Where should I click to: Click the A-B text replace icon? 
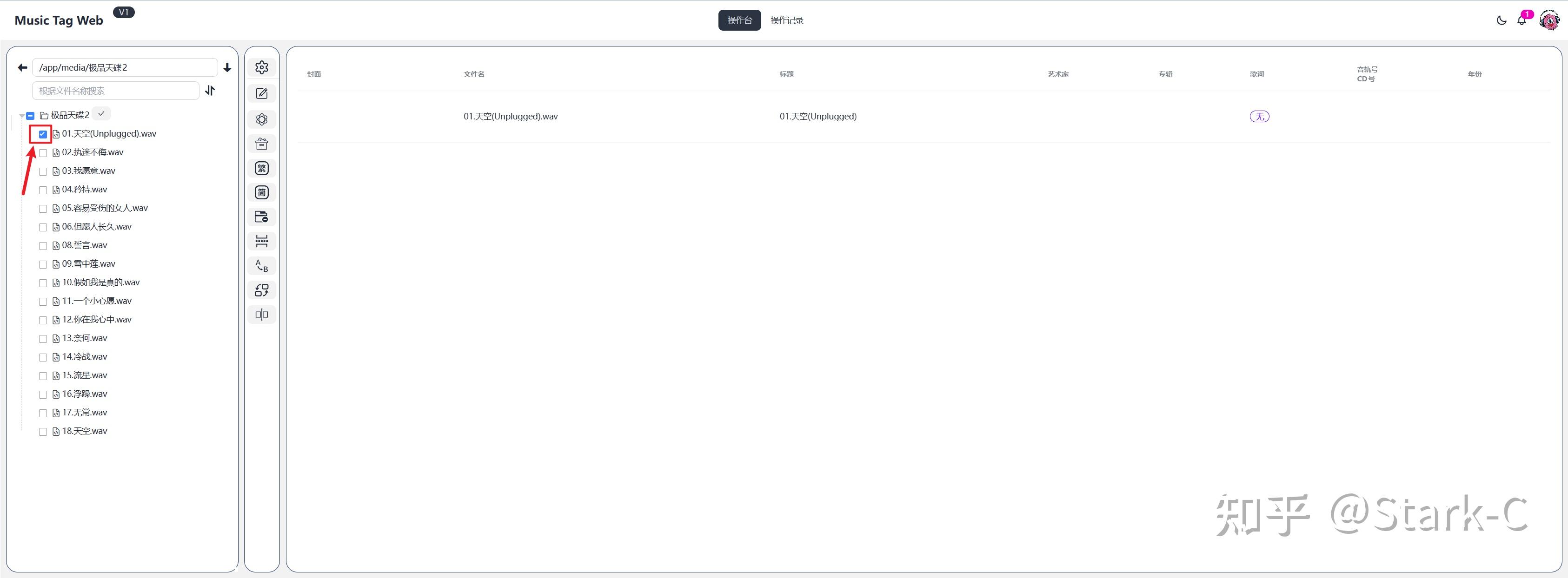click(x=262, y=266)
